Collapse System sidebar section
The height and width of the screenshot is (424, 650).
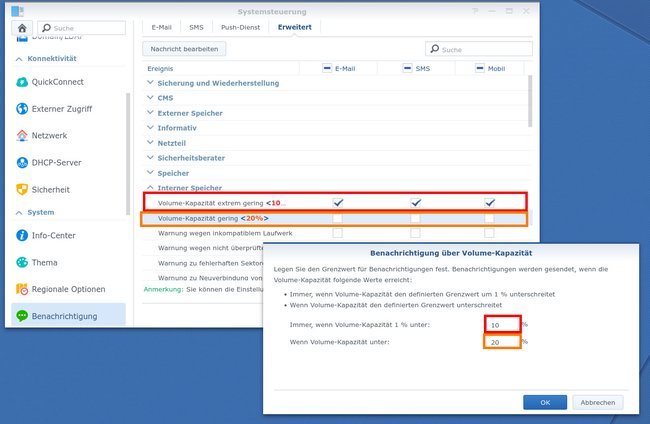click(19, 213)
